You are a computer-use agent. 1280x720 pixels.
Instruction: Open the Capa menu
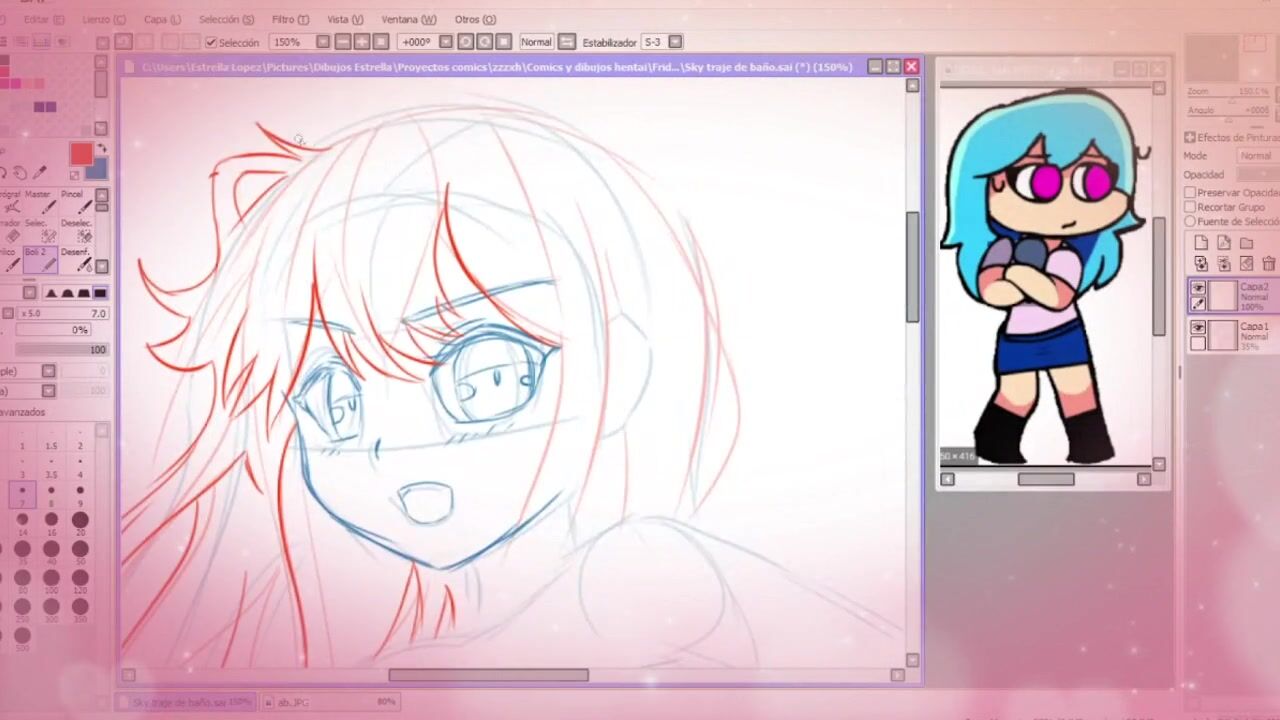(162, 19)
